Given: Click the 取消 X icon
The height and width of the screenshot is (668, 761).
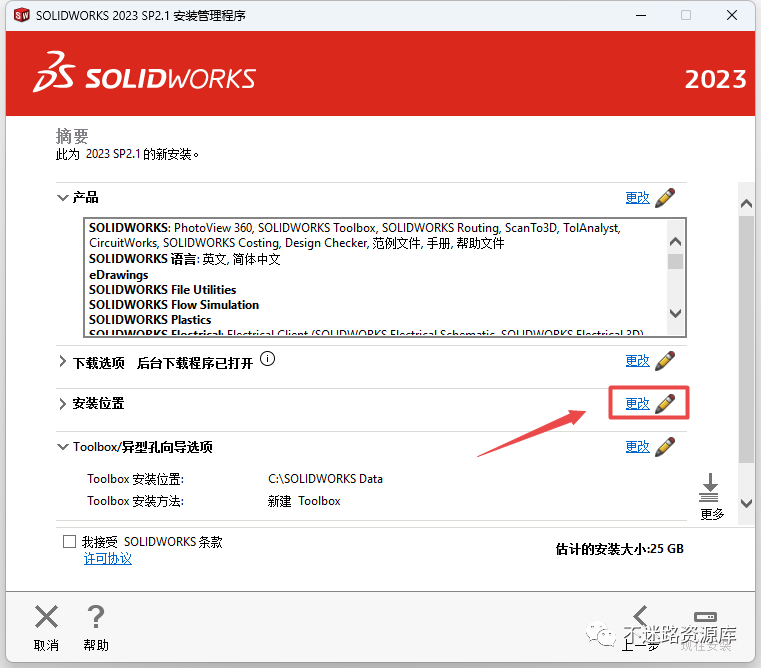Looking at the screenshot, I should point(47,617).
